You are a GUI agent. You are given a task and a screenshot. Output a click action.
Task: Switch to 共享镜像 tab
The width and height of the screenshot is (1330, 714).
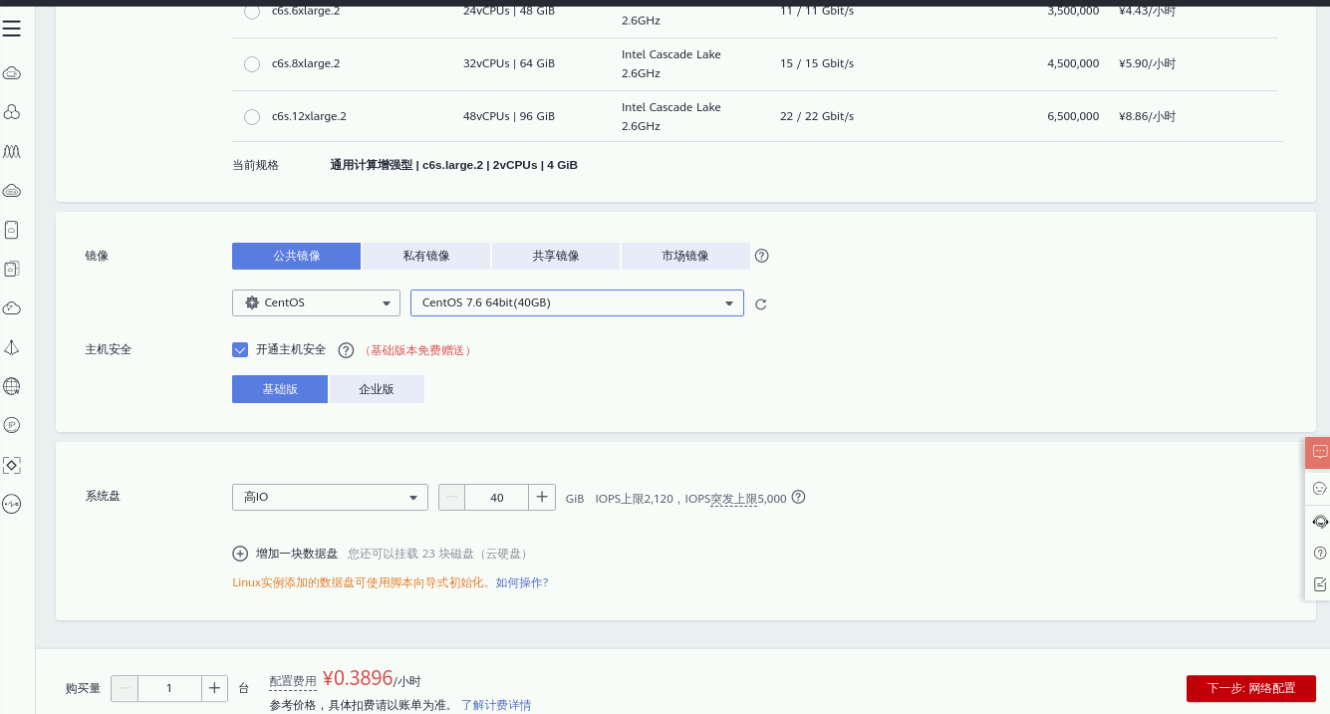pos(556,256)
